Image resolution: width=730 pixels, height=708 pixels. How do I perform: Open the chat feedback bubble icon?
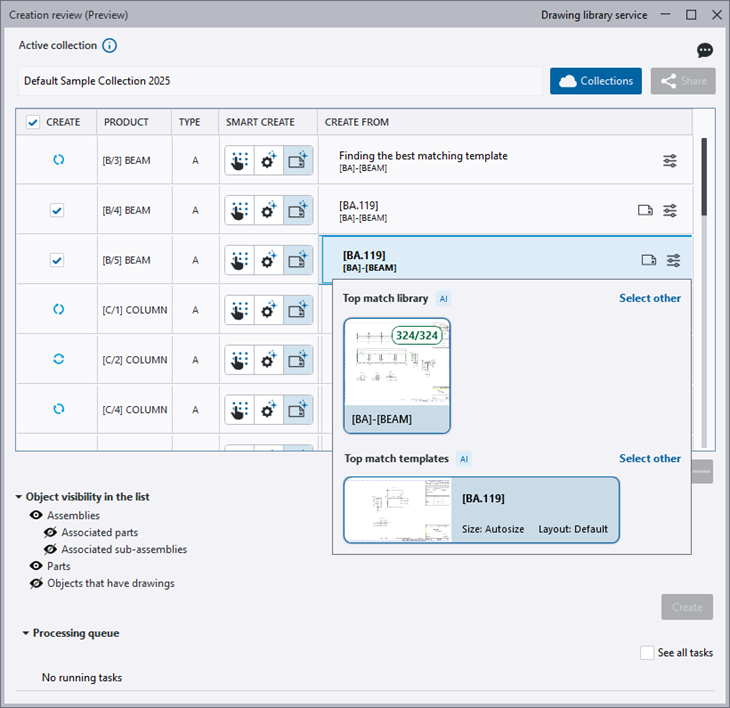point(705,51)
